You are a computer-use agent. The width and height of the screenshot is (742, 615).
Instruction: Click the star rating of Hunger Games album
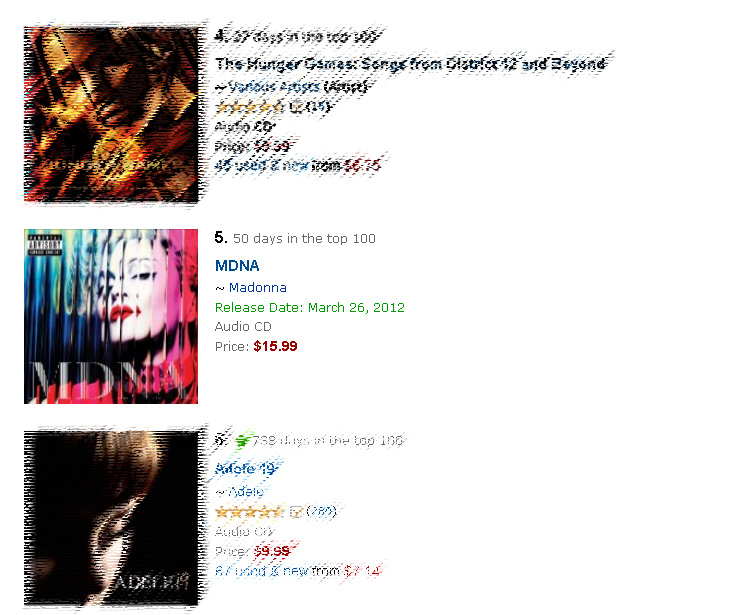tap(249, 107)
